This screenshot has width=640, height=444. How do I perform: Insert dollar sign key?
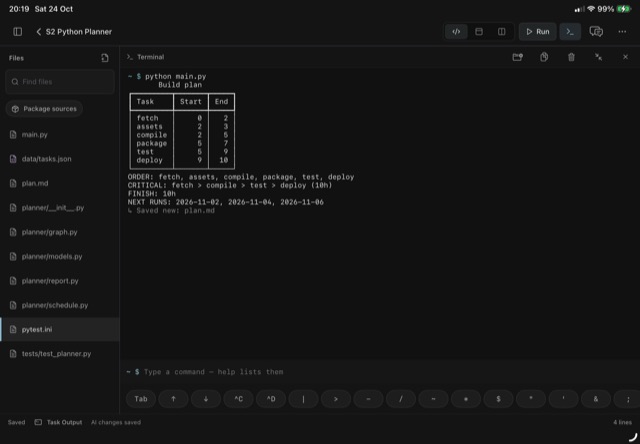(x=498, y=399)
